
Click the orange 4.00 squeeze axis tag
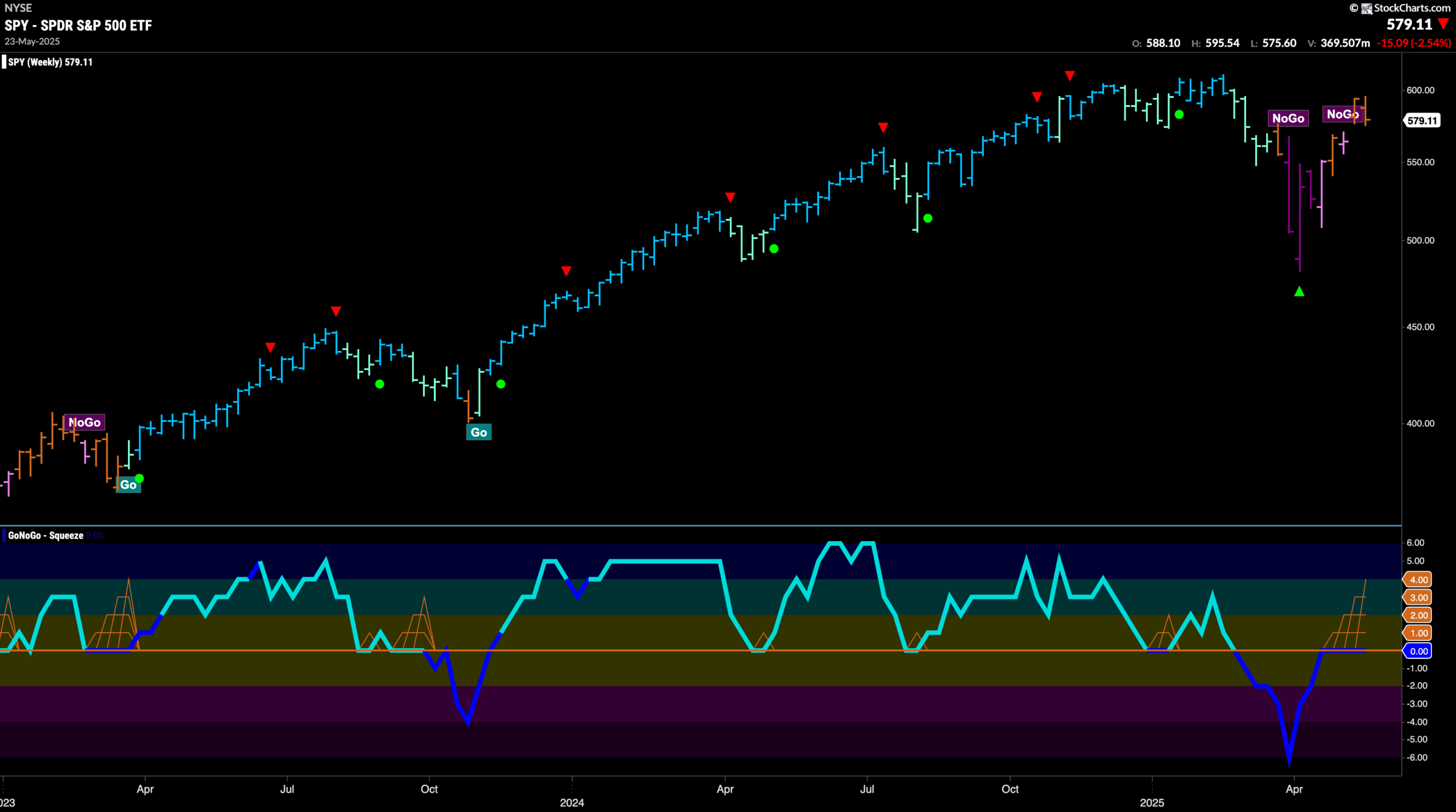(1418, 580)
